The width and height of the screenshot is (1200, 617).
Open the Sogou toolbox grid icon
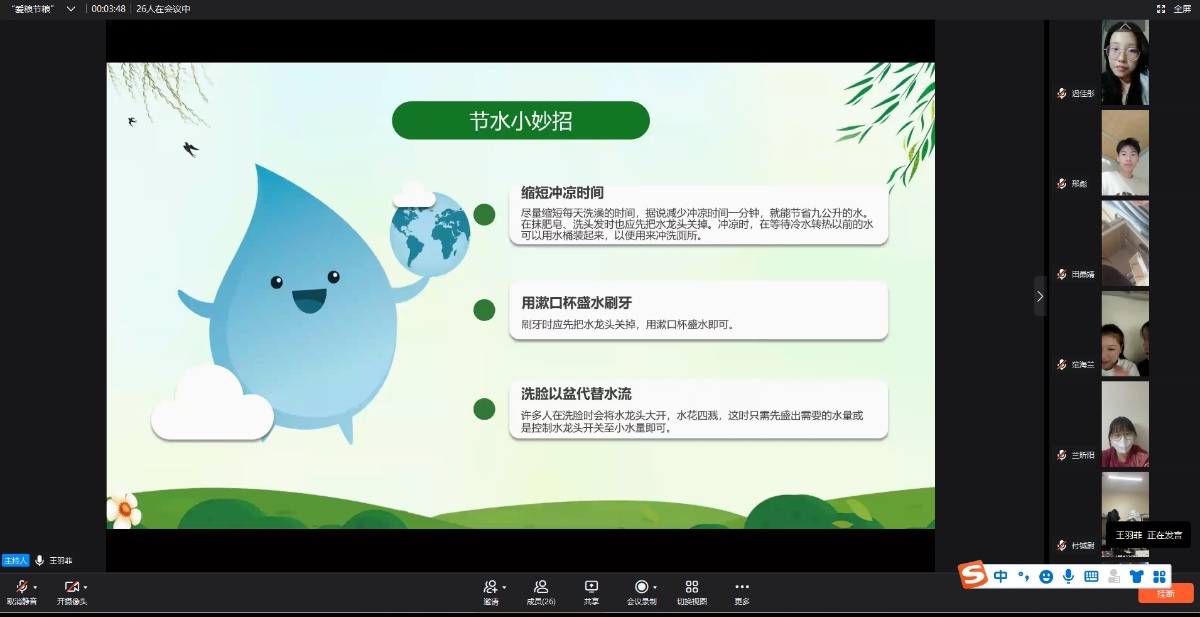(x=1159, y=576)
